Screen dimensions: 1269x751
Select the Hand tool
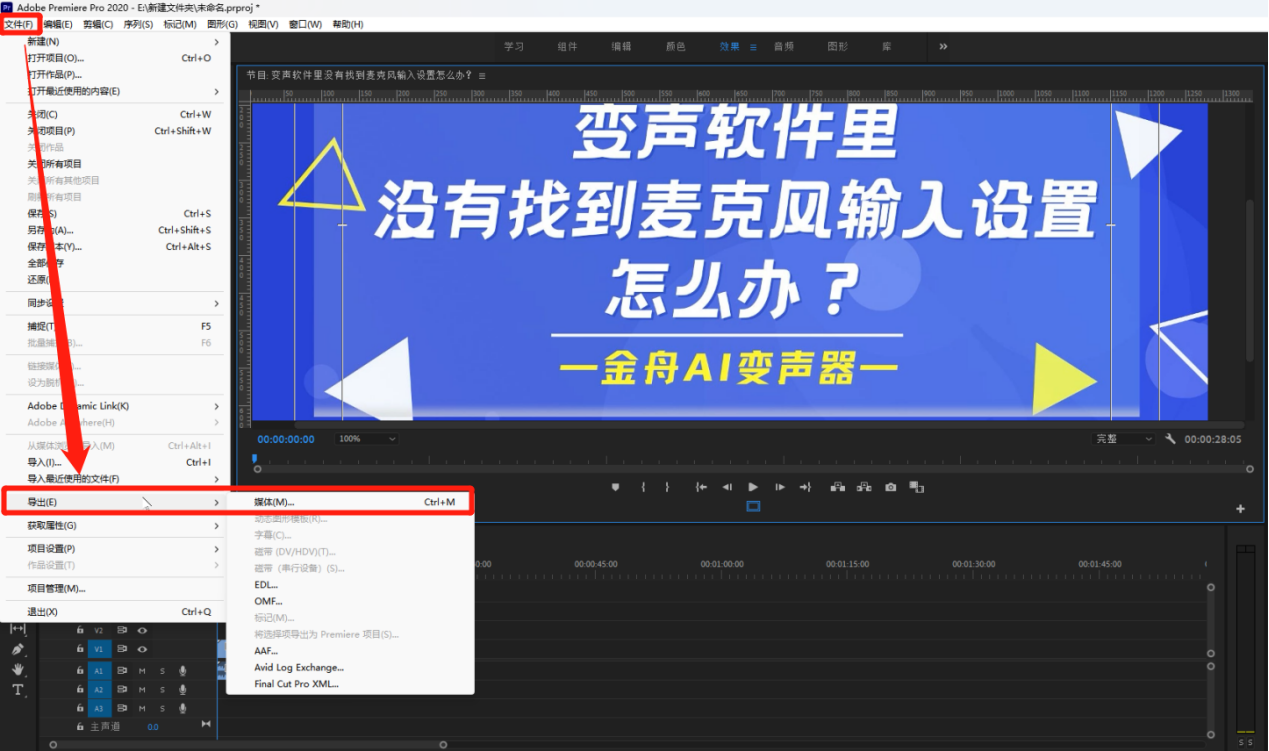(x=18, y=669)
